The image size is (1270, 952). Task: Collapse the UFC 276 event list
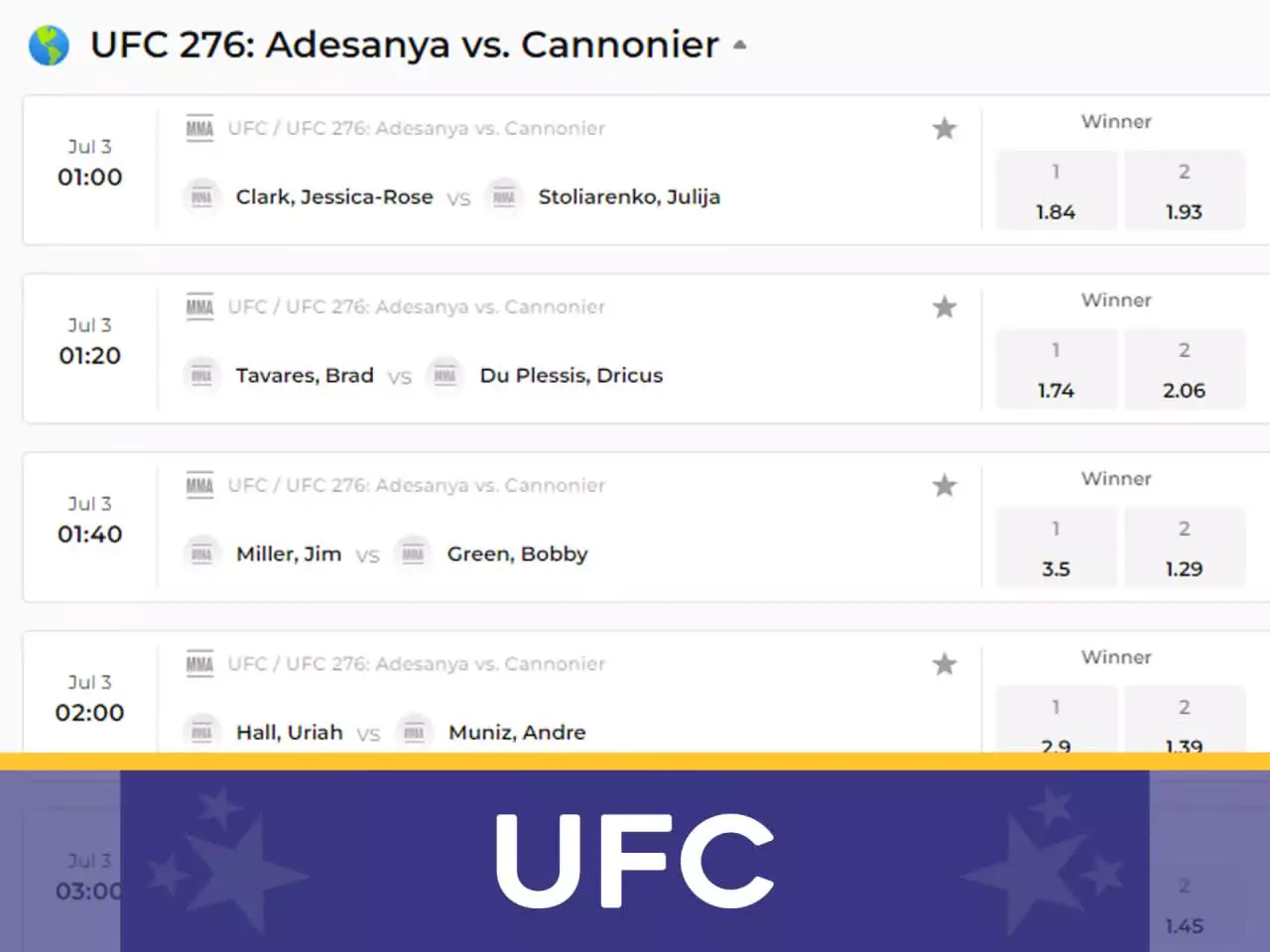point(739,45)
